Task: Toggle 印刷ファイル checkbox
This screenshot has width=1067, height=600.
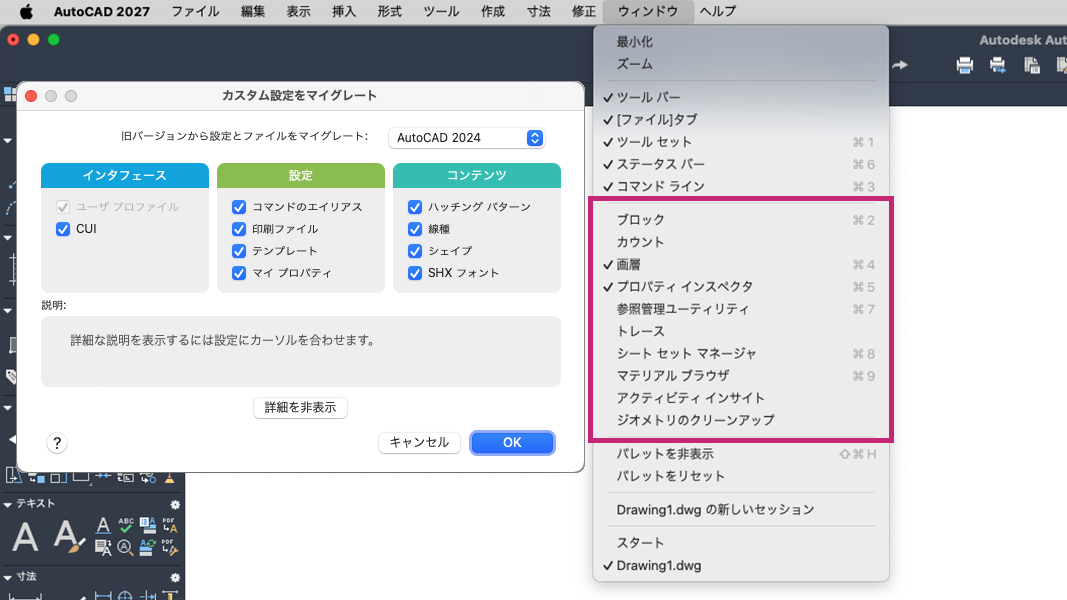Action: pyautogui.click(x=239, y=229)
